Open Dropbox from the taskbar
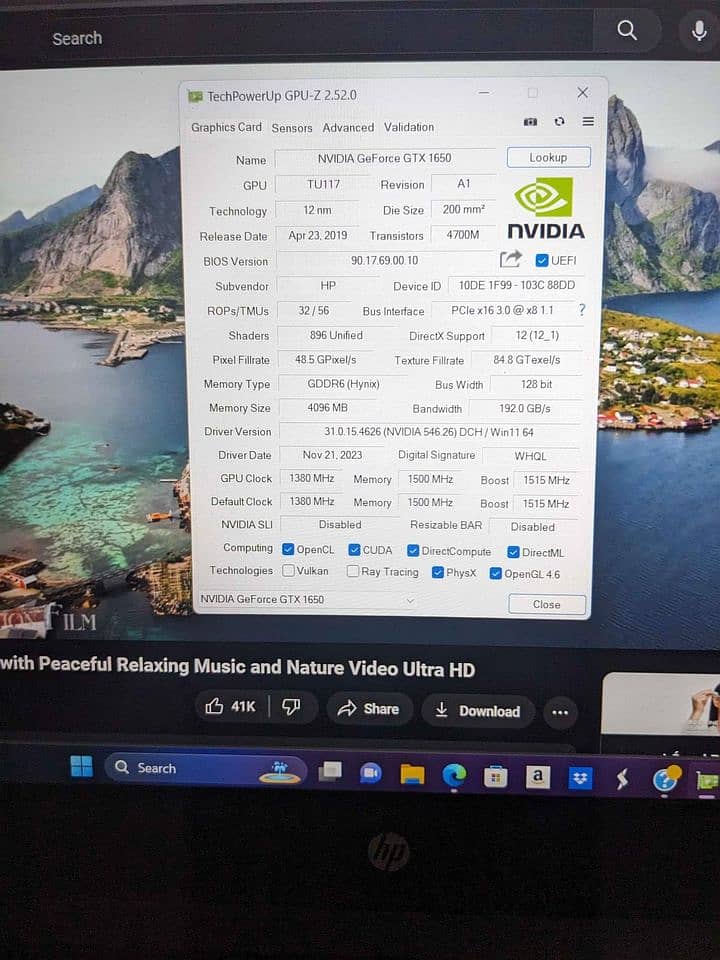 pos(581,778)
